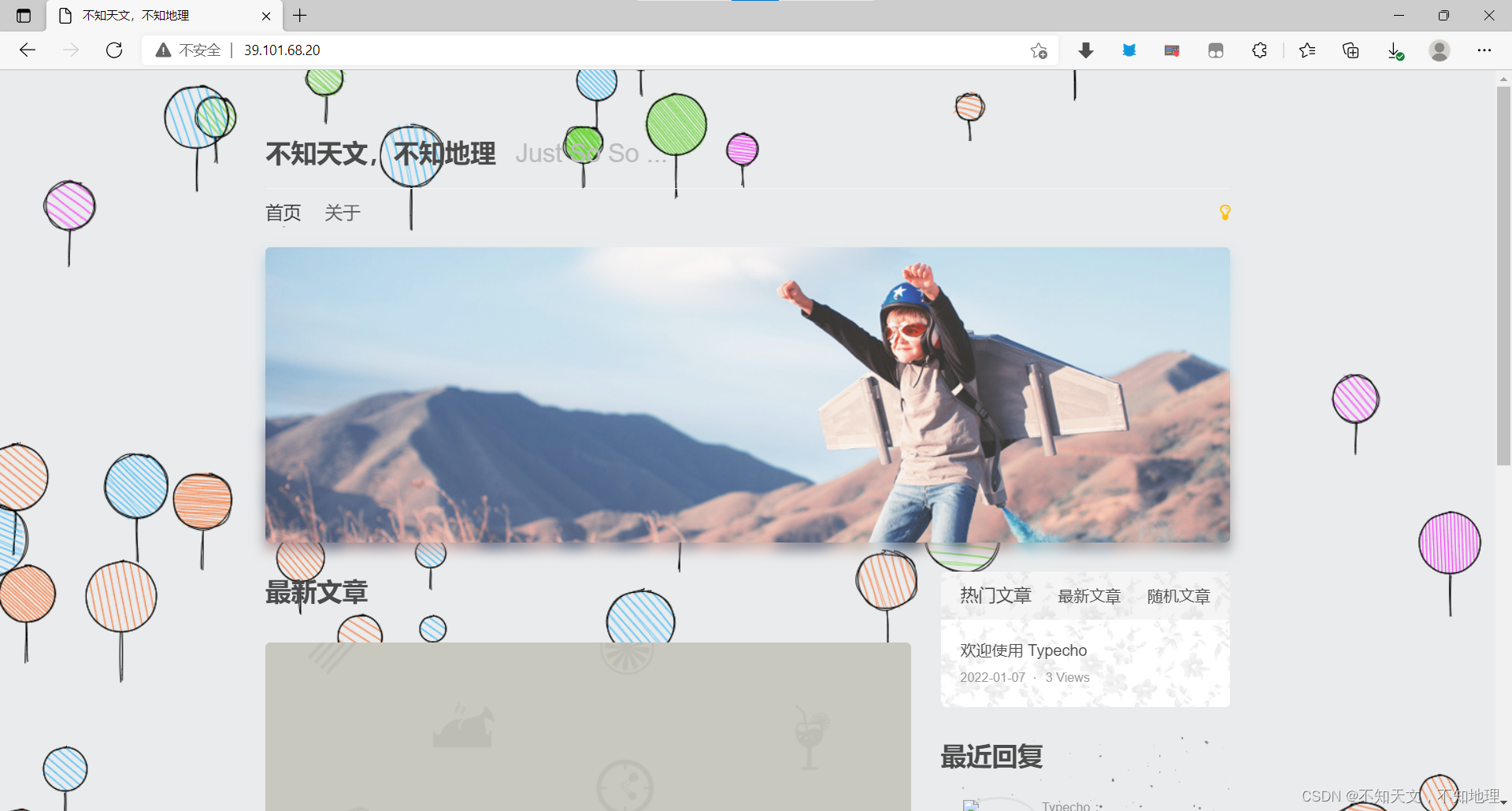Click the browser profile avatar icon
This screenshot has width=1512, height=811.
pos(1440,50)
